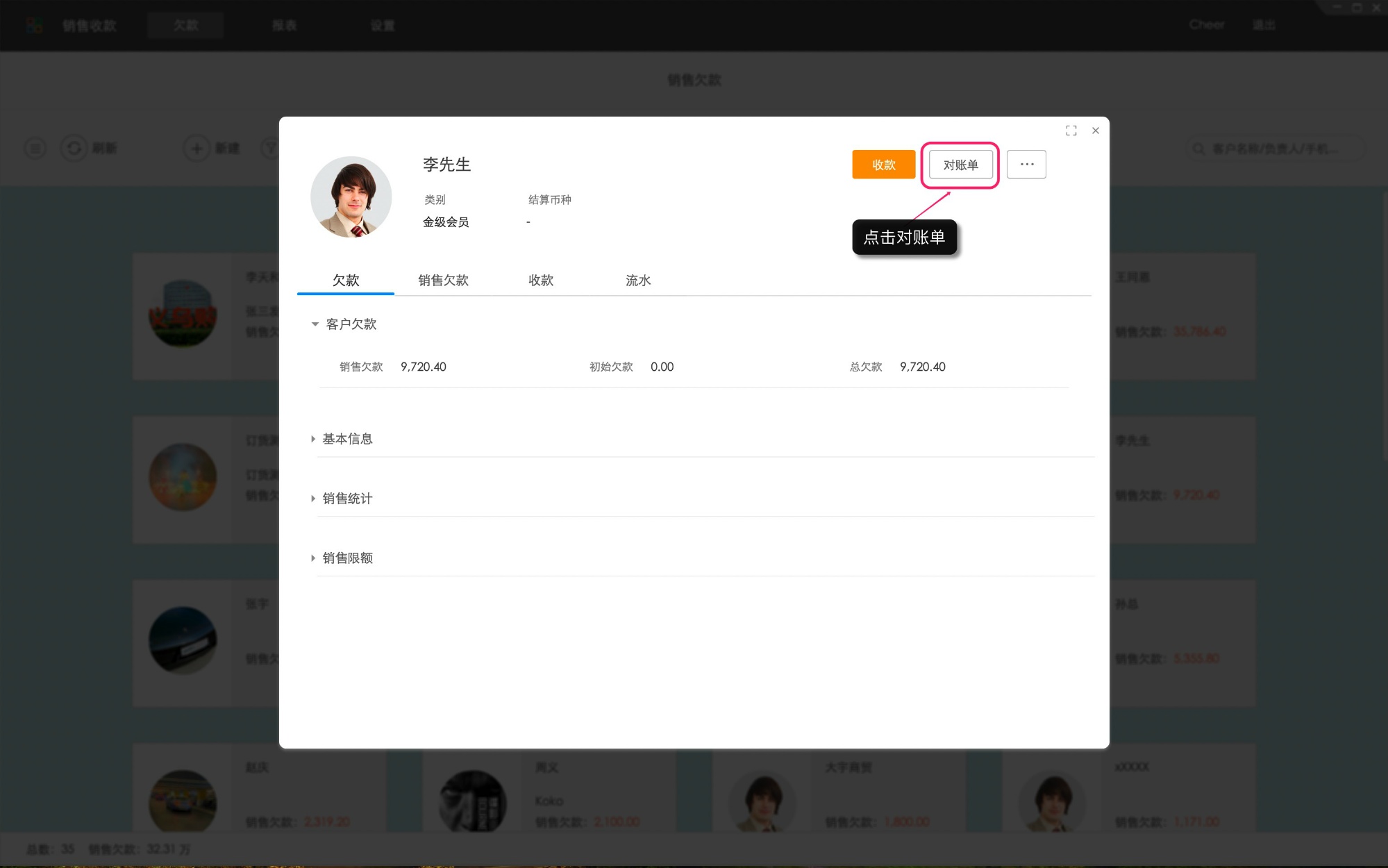Expand the 李先生 dialog to fullscreen
1388x868 pixels.
coord(1071,131)
